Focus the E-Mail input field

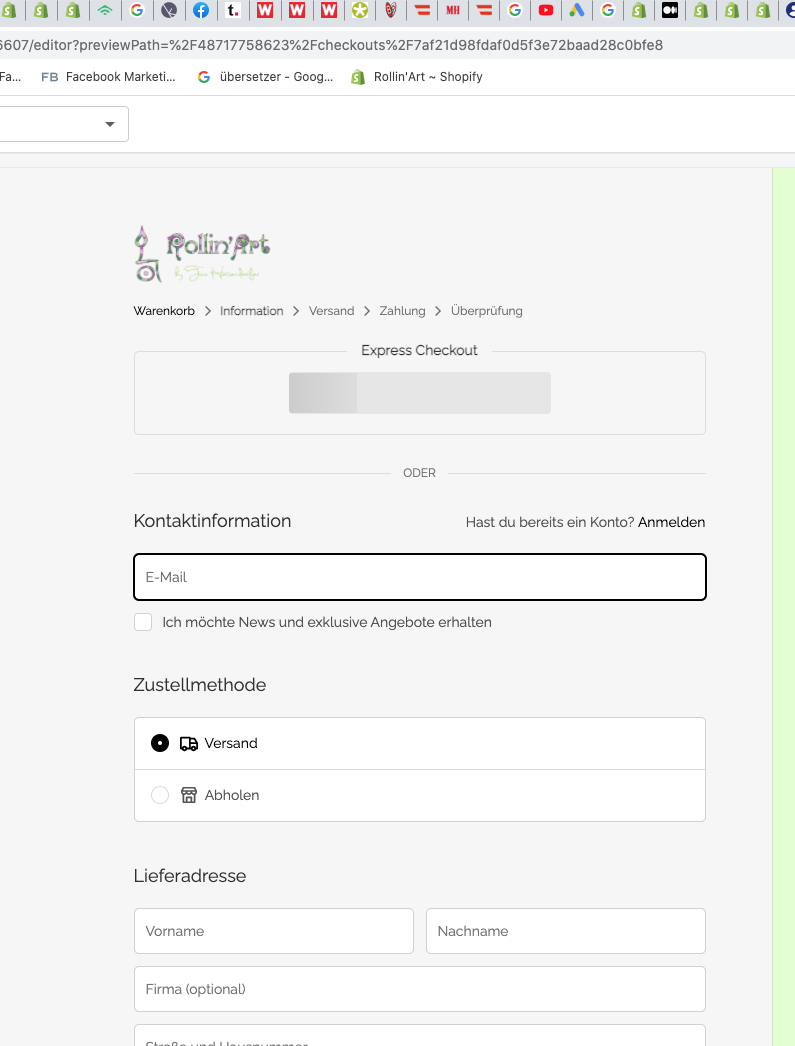[x=419, y=577]
